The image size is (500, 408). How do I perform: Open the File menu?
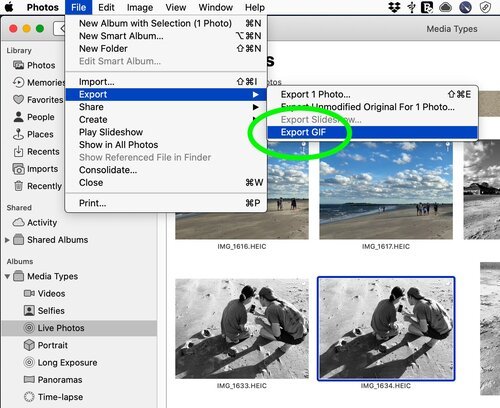coord(78,7)
